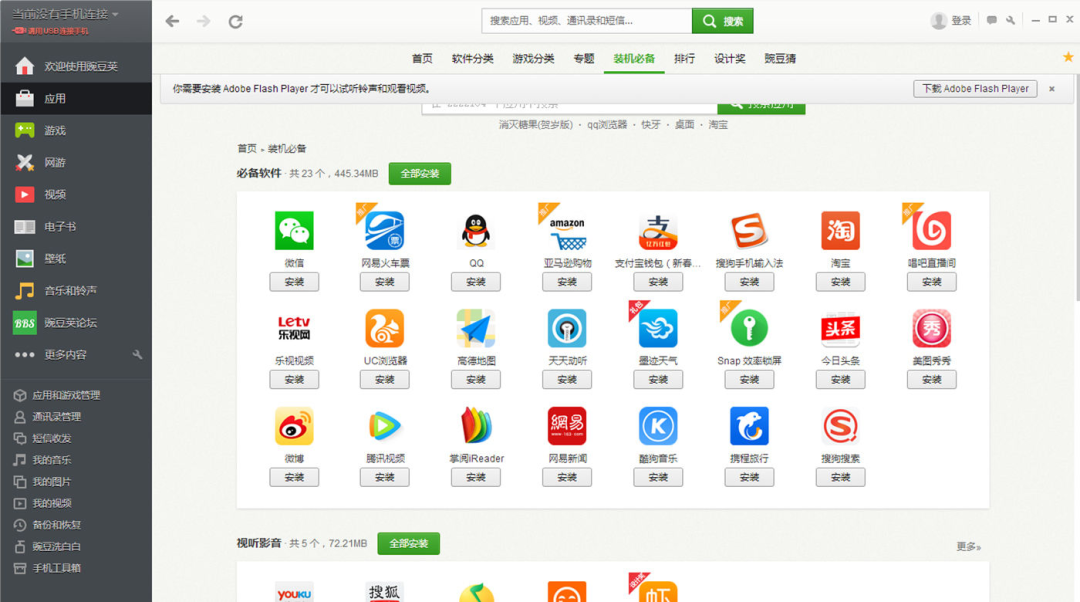Dismiss the Flash Player notification bar

(1052, 89)
